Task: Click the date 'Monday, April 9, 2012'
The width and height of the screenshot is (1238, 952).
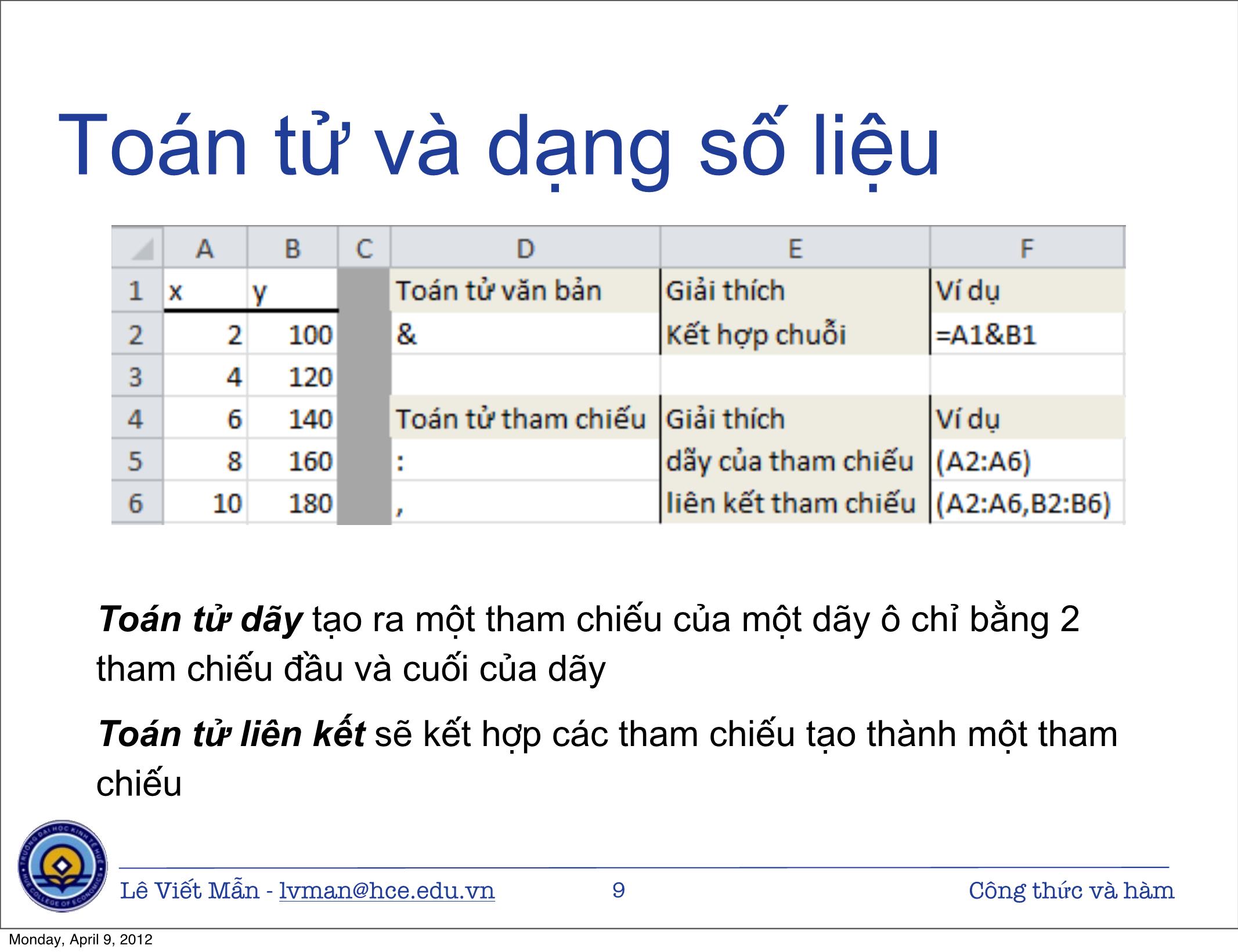Action: coord(81,940)
